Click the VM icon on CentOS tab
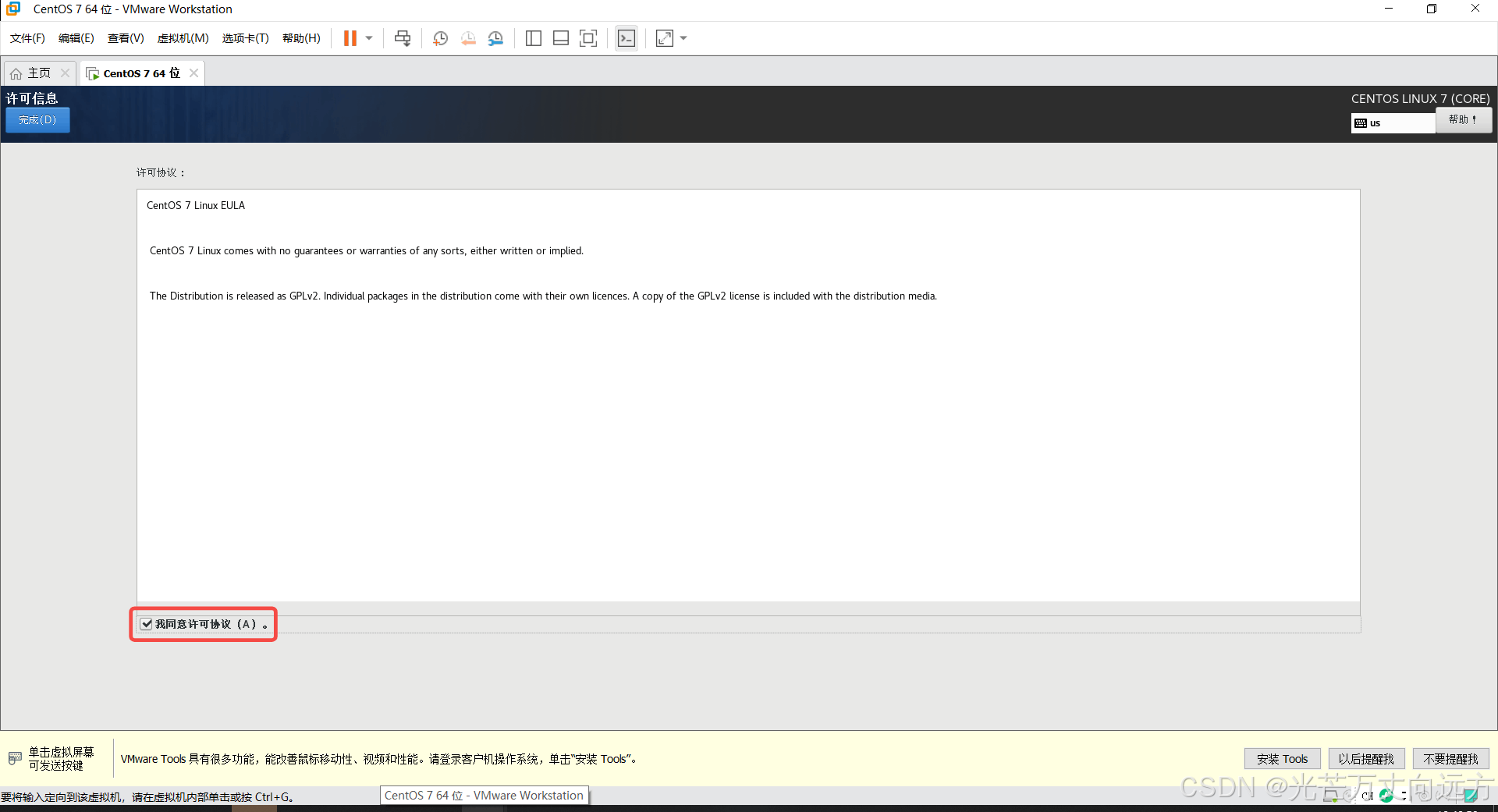 [x=93, y=73]
